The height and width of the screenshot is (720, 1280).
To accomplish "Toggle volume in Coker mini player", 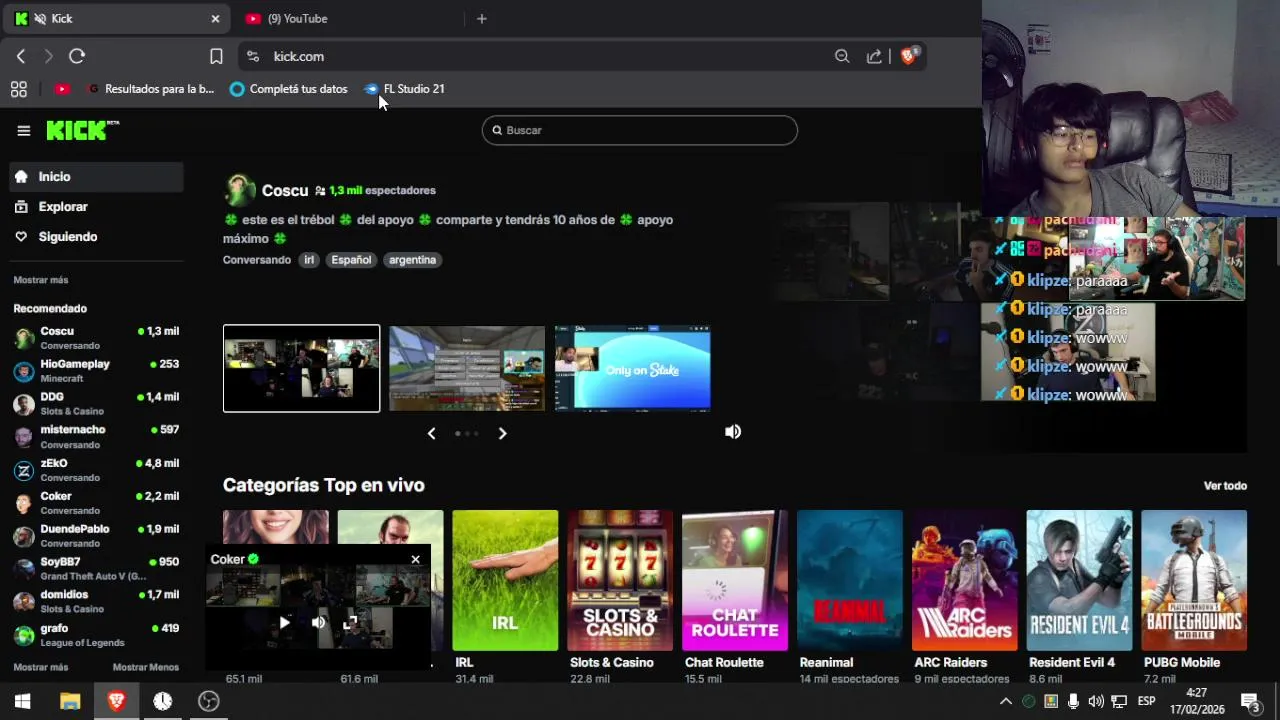I will (318, 622).
